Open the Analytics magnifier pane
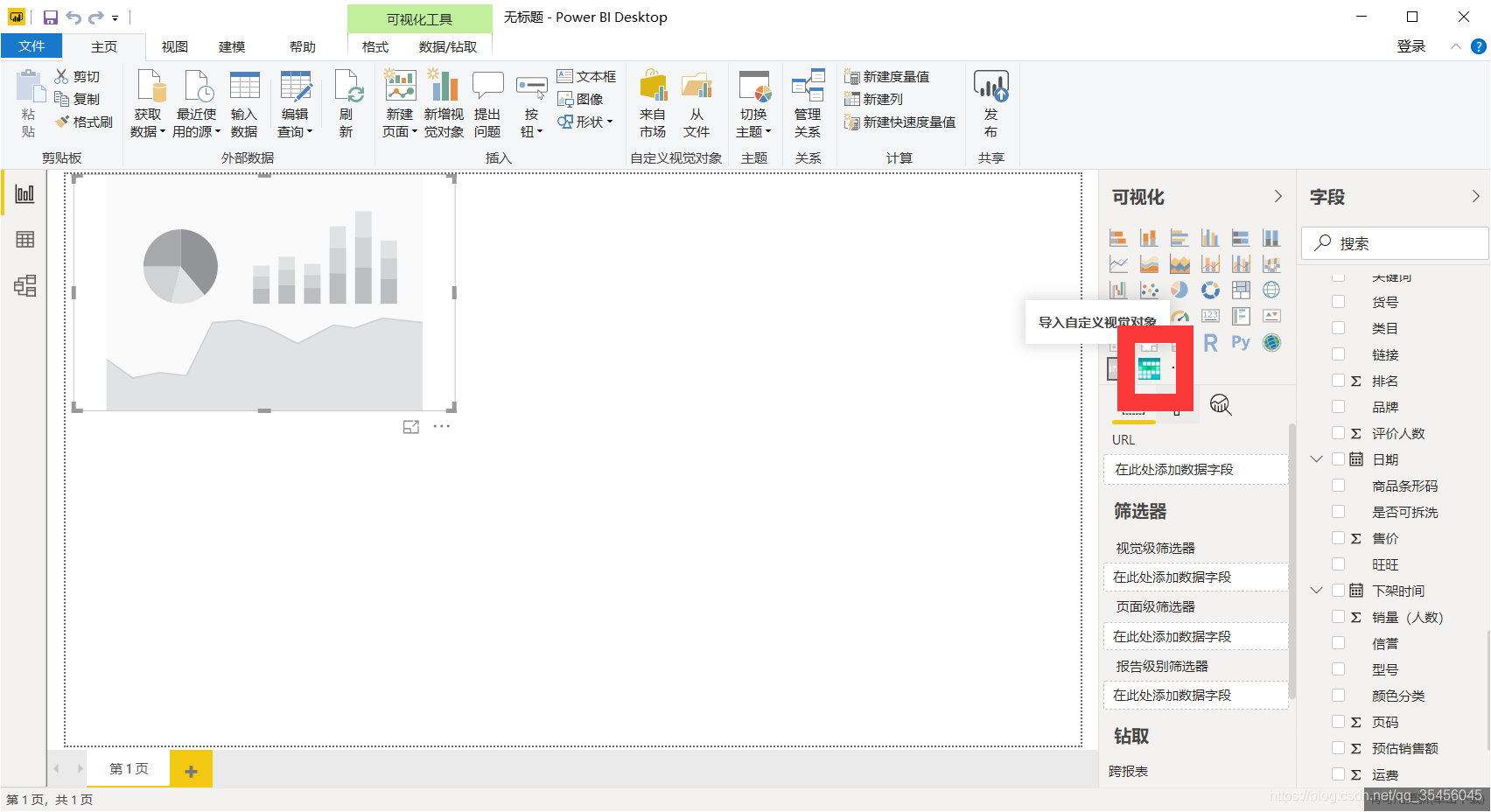Viewport: 1491px width, 812px height. click(1221, 404)
